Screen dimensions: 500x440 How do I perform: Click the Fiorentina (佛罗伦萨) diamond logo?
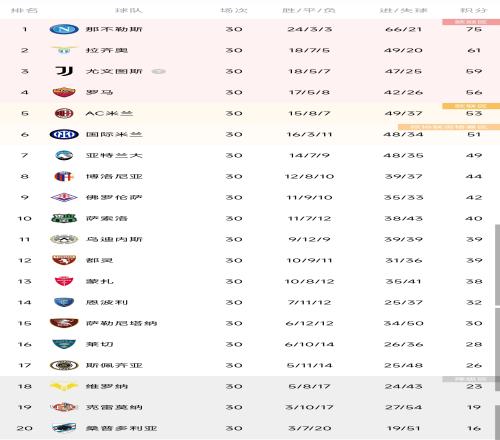[x=64, y=197]
